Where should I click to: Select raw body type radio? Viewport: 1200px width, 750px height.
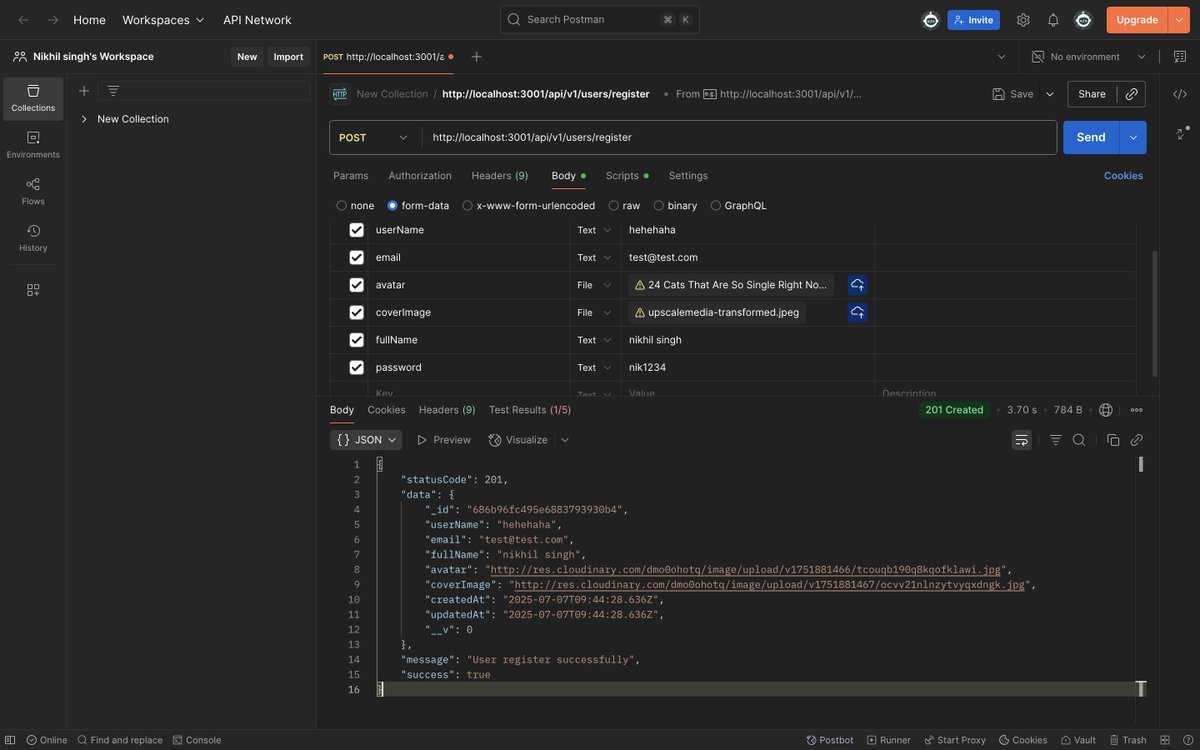(x=613, y=205)
